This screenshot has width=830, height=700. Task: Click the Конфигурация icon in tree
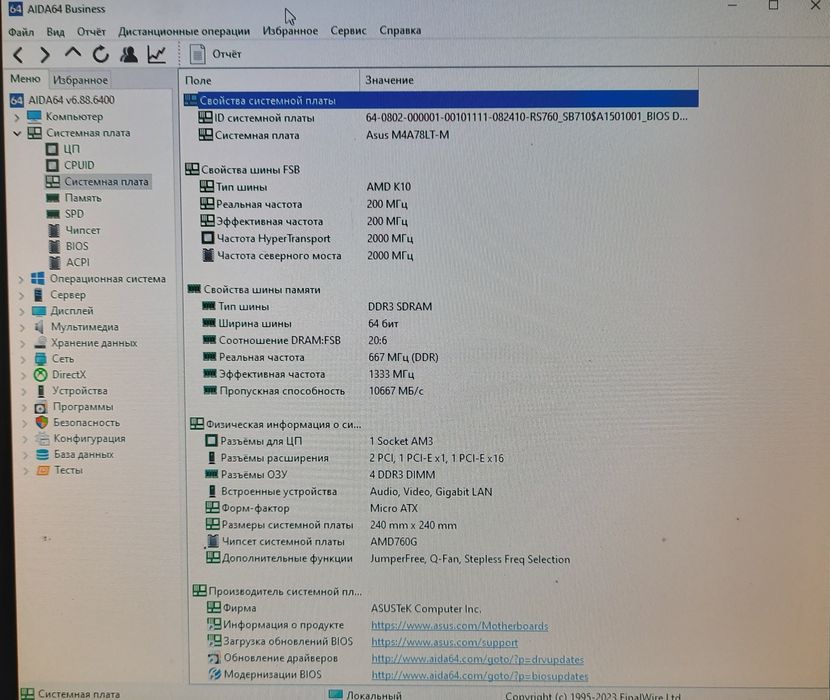[x=42, y=438]
